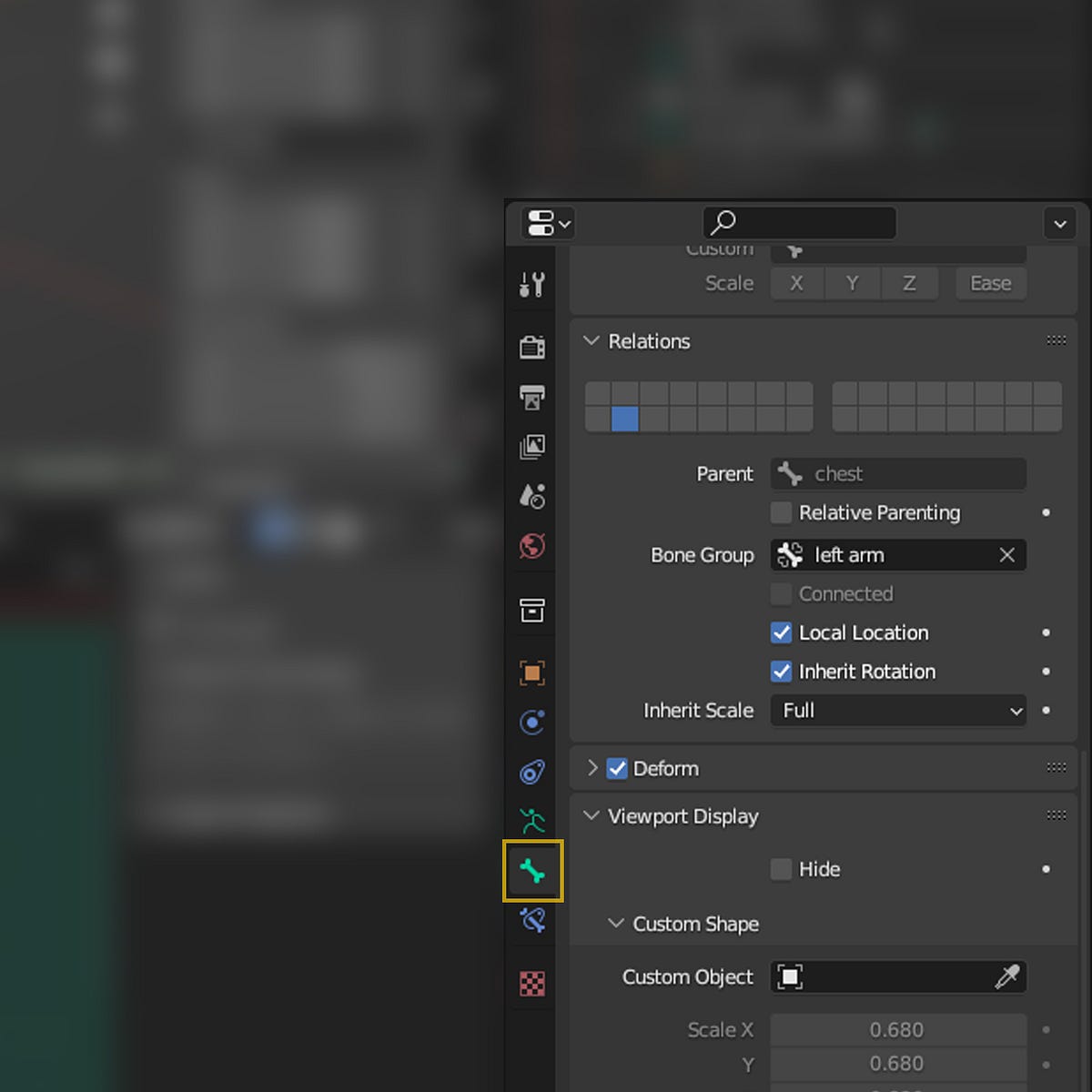1092x1092 pixels.
Task: Expand the Deform section
Action: 592,768
